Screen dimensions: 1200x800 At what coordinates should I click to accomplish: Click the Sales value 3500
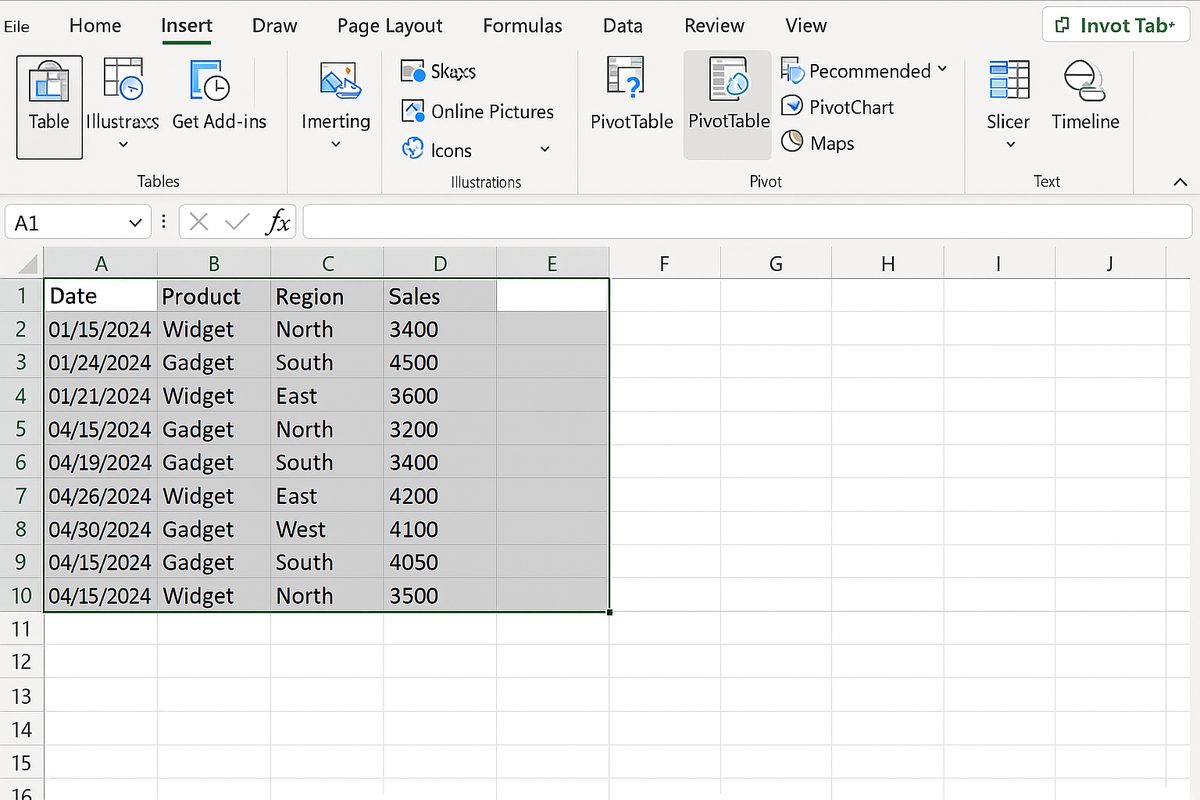click(440, 595)
